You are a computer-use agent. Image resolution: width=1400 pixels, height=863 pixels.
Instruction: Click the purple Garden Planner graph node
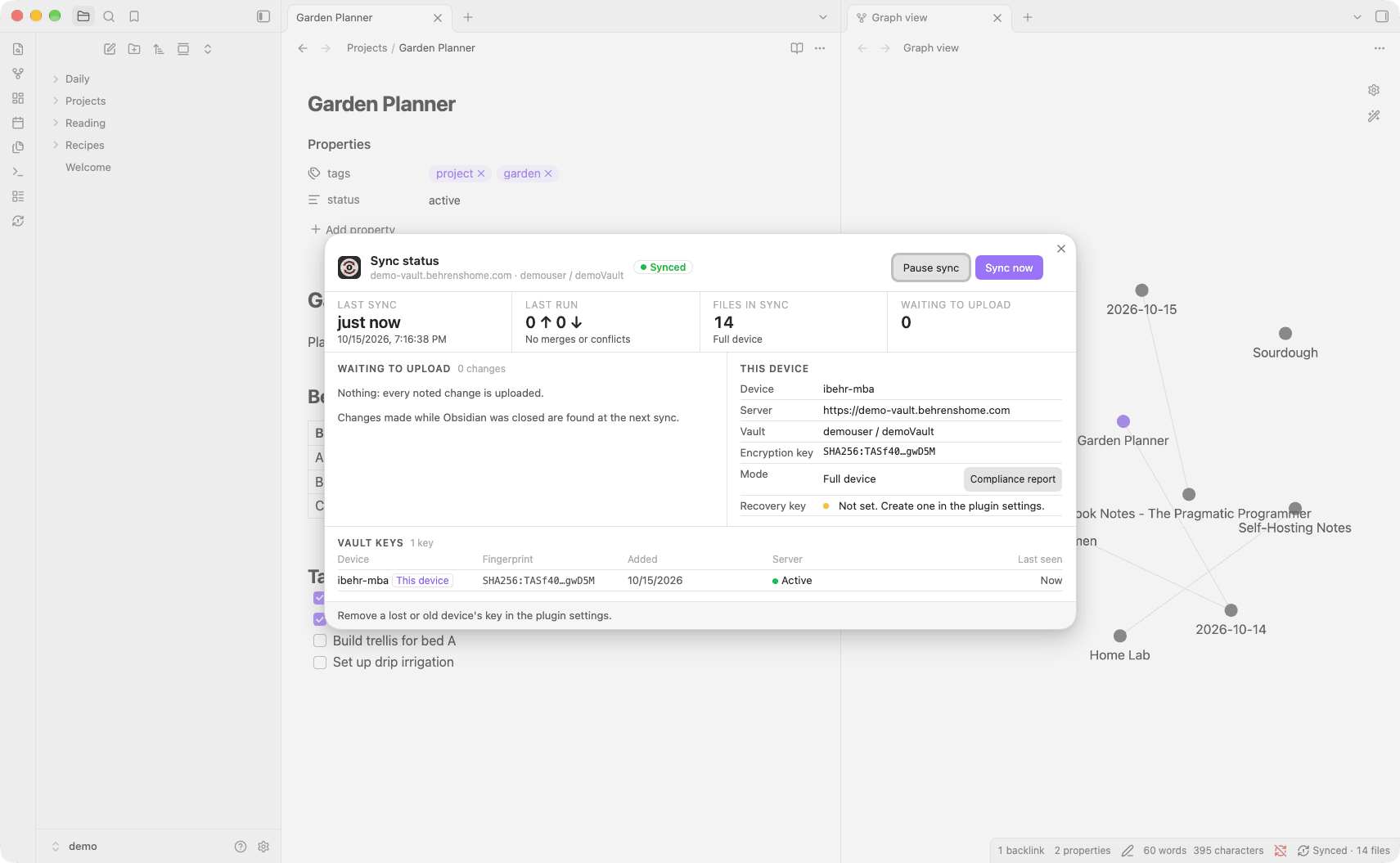(1123, 421)
